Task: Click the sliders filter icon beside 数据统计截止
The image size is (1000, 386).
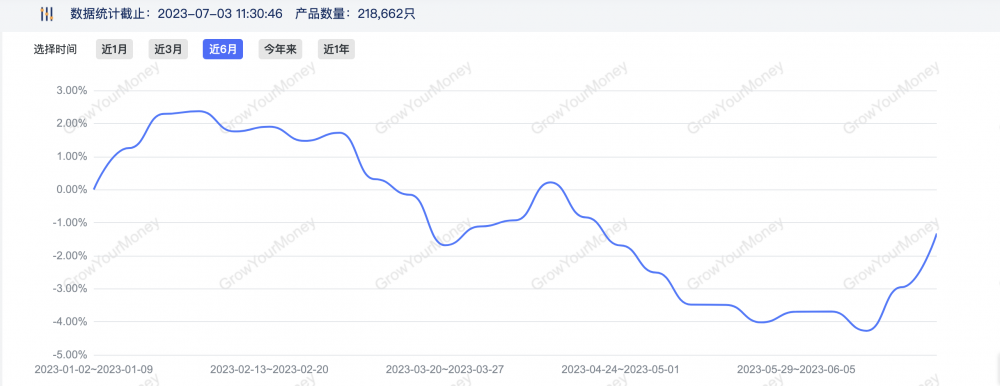Action: 47,13
